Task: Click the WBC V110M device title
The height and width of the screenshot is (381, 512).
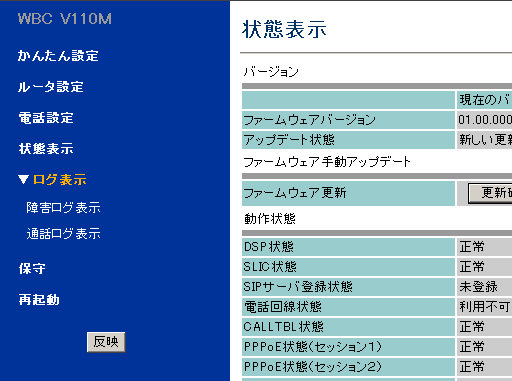Action: [x=65, y=19]
